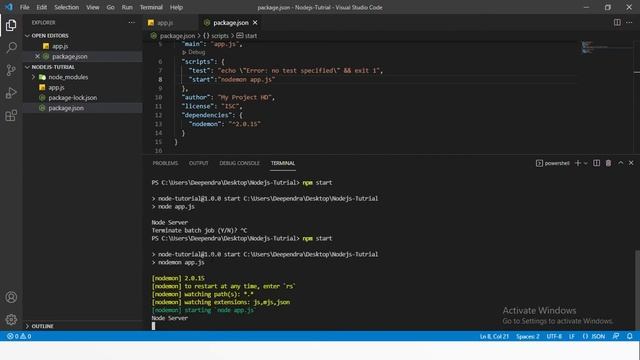Open the Run menu
640x360 pixels.
click(127, 7)
